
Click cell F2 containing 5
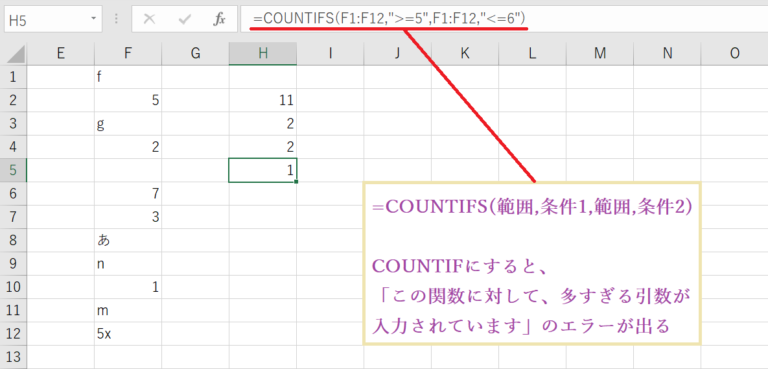[x=128, y=100]
